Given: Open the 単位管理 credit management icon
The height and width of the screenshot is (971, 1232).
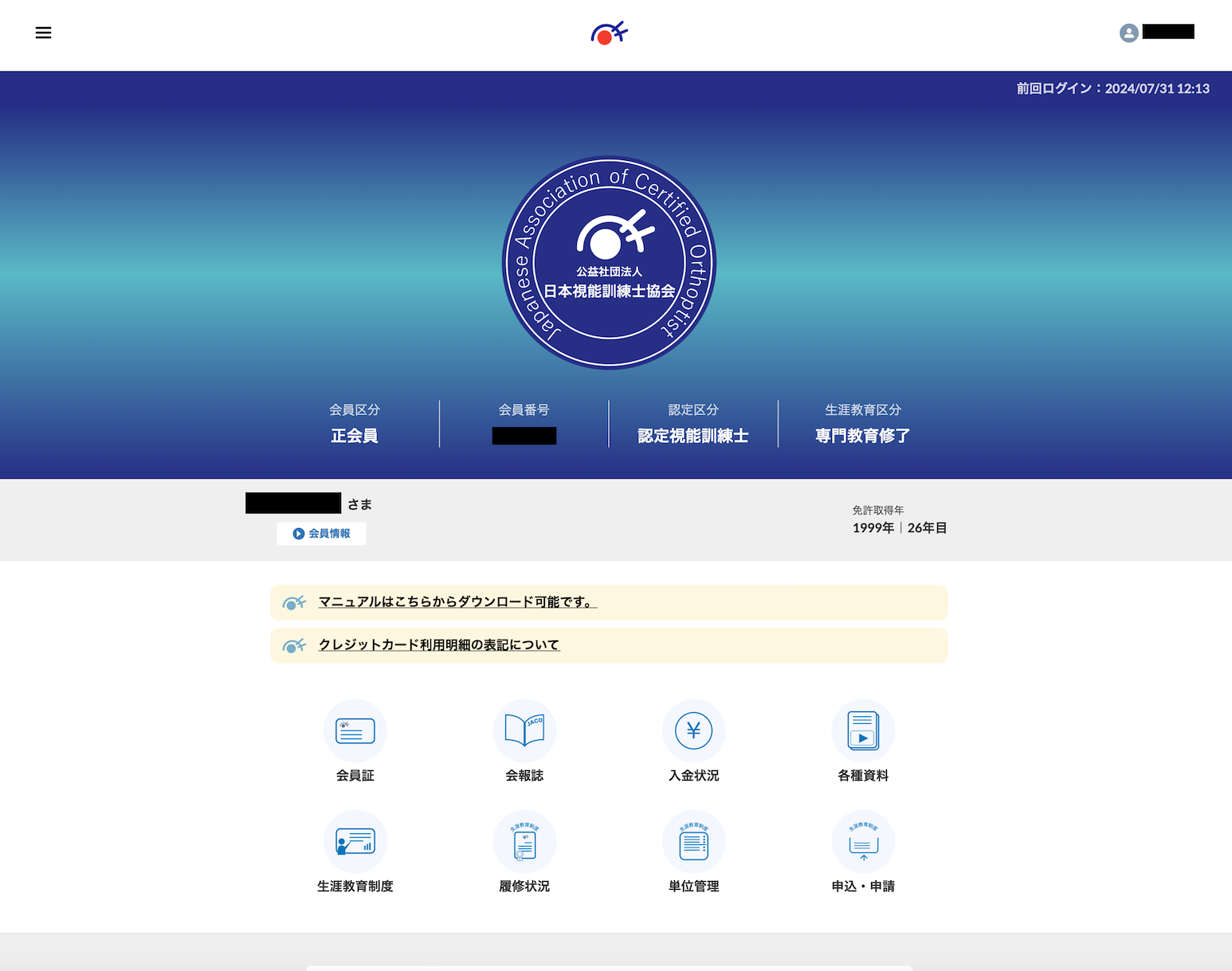Looking at the screenshot, I should pyautogui.click(x=694, y=841).
